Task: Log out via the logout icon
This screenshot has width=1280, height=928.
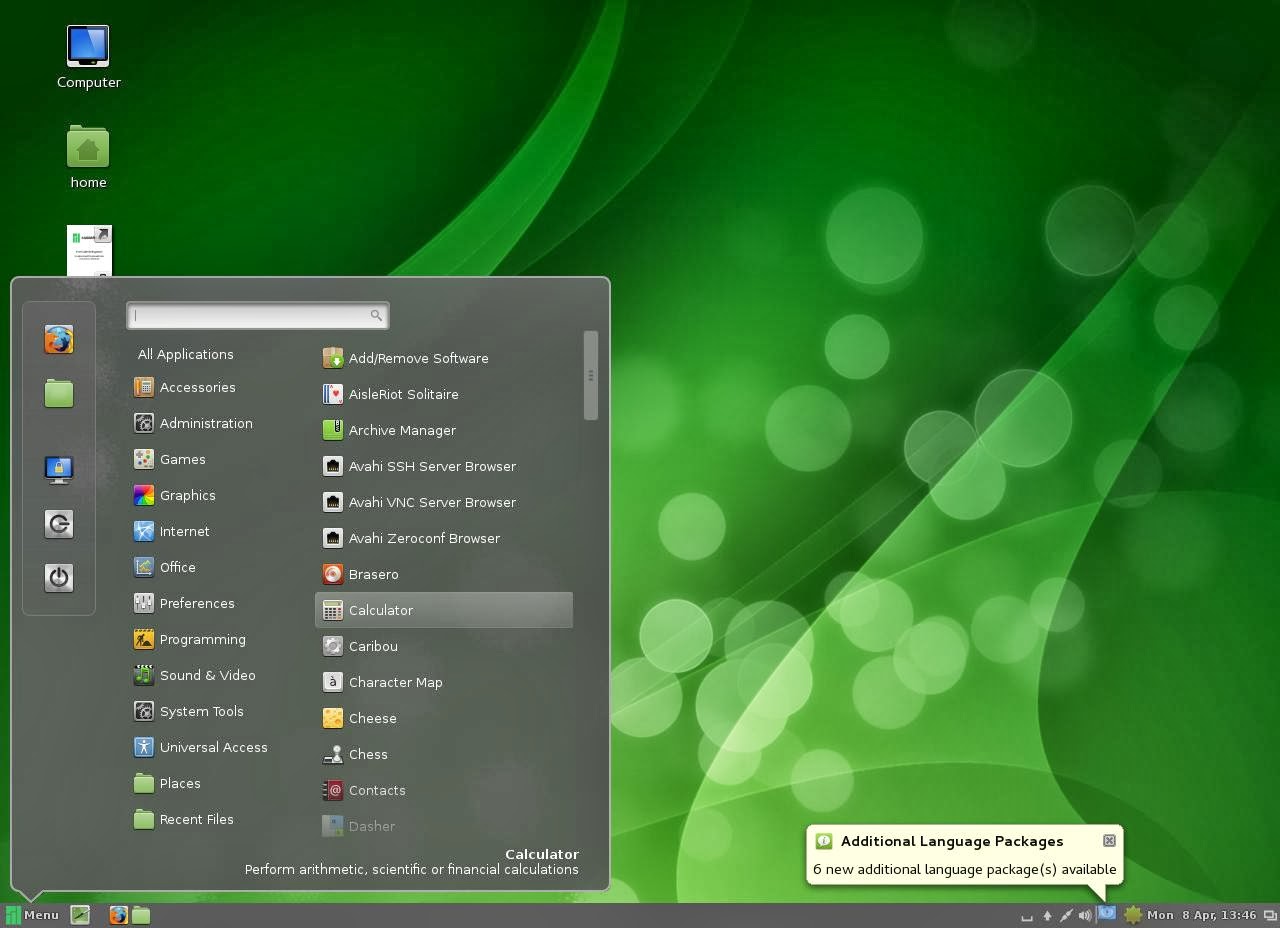Action: 59,523
